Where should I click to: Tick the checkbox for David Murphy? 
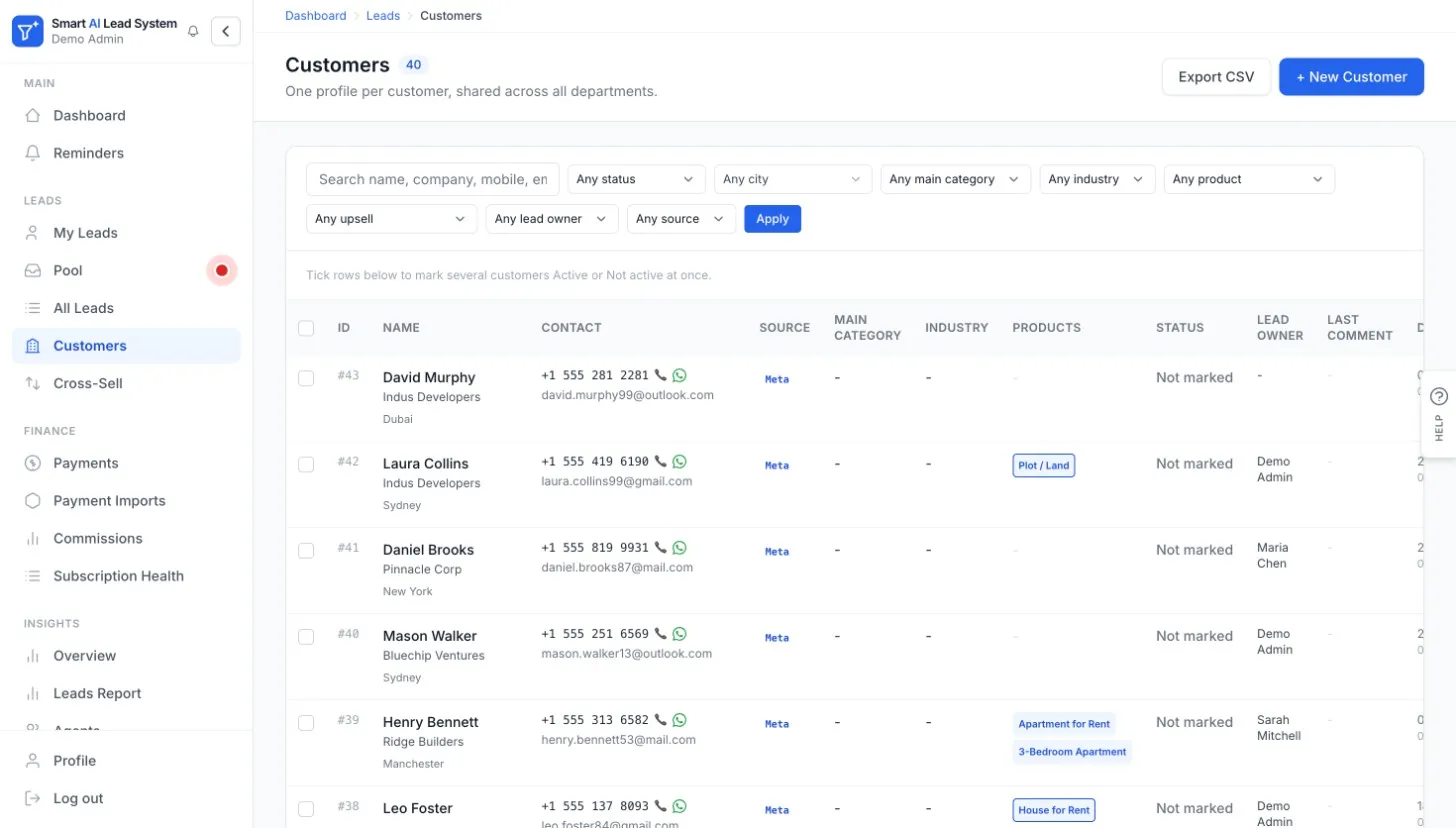click(306, 378)
